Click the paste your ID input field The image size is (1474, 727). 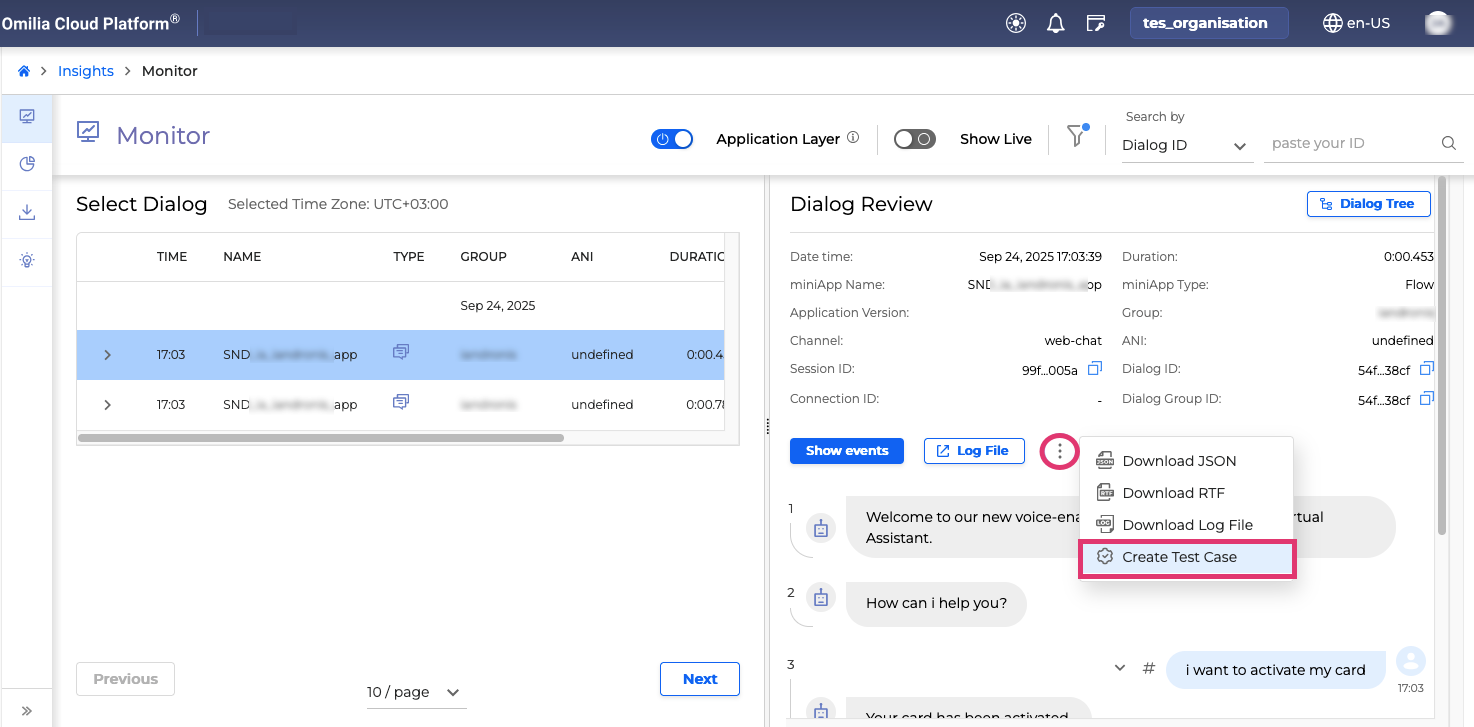[1350, 143]
